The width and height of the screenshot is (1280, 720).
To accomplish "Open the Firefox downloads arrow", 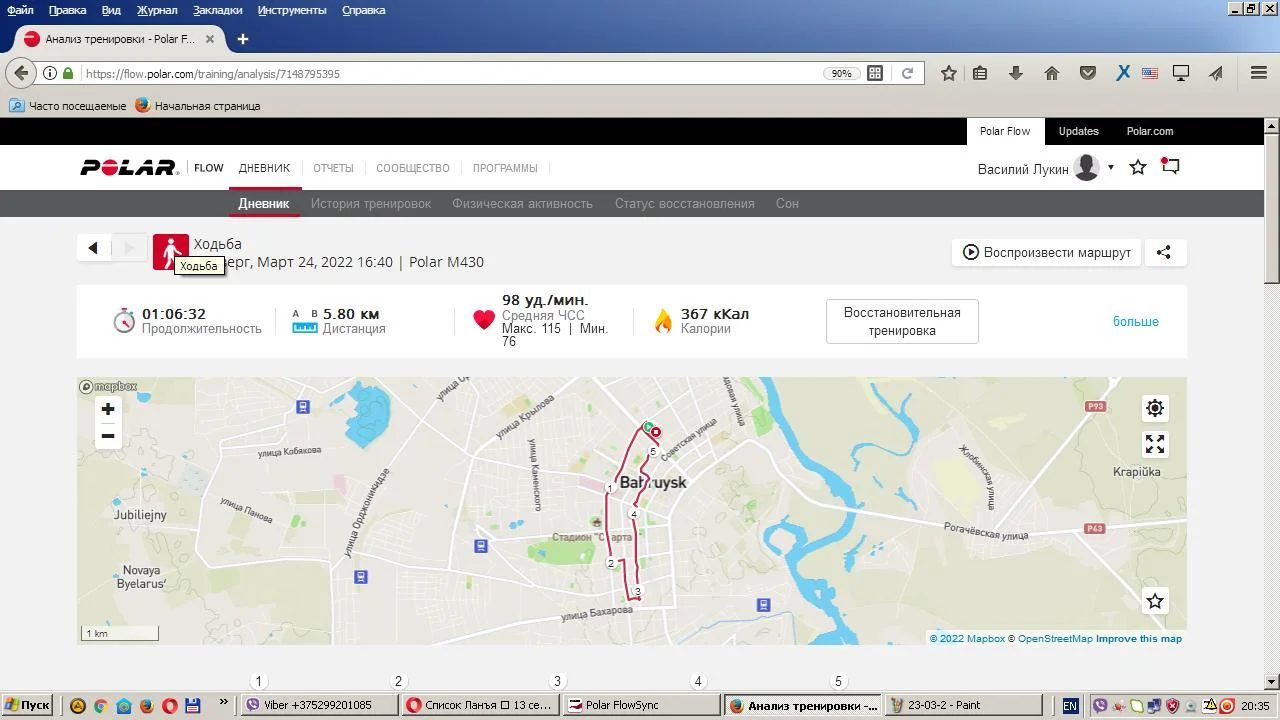I will [x=1016, y=73].
